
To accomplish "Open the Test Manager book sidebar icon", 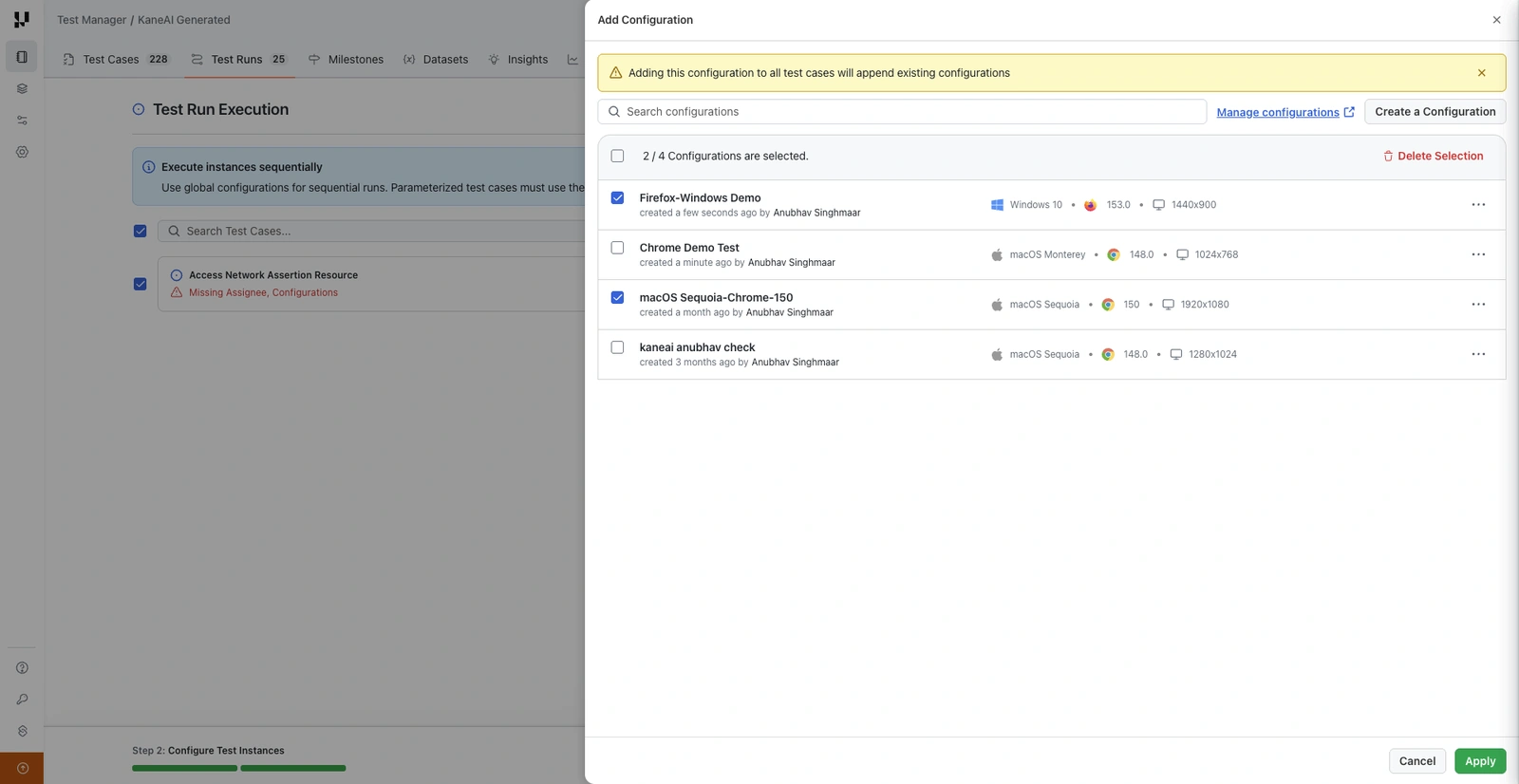I will click(x=22, y=57).
